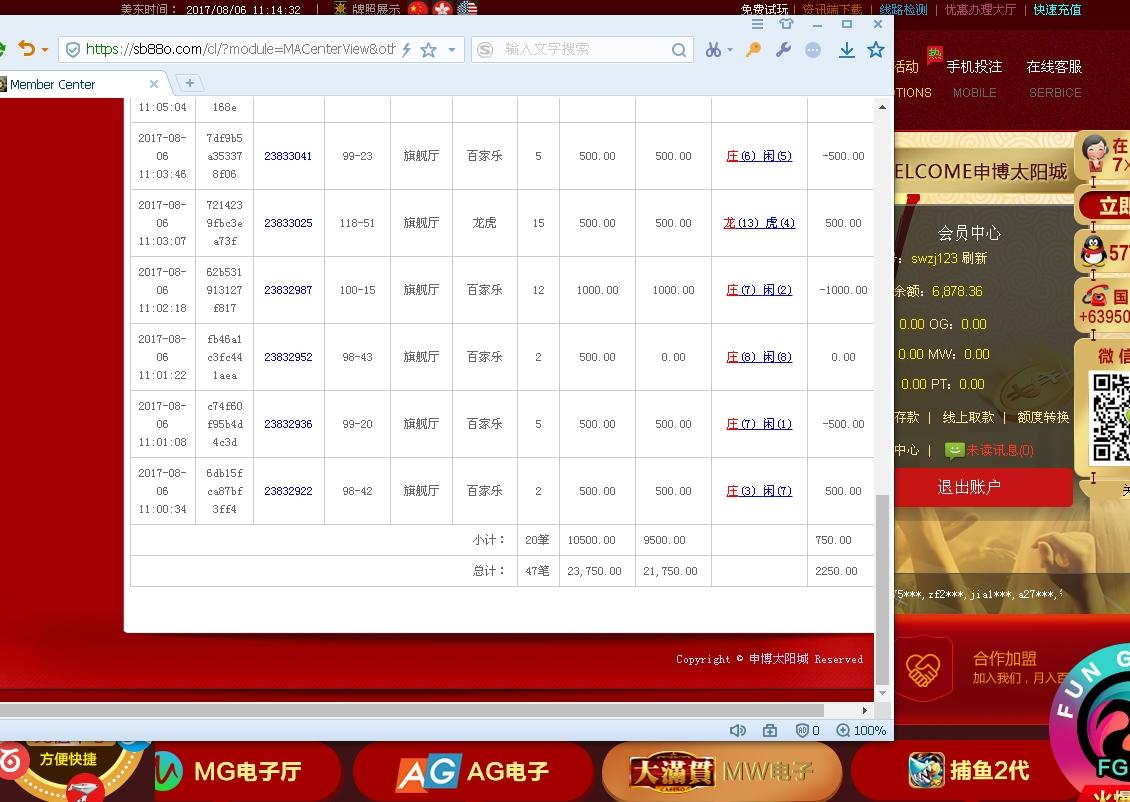Open the 手机投注 MOBILE menu
The width and height of the screenshot is (1130, 802).
pos(974,80)
